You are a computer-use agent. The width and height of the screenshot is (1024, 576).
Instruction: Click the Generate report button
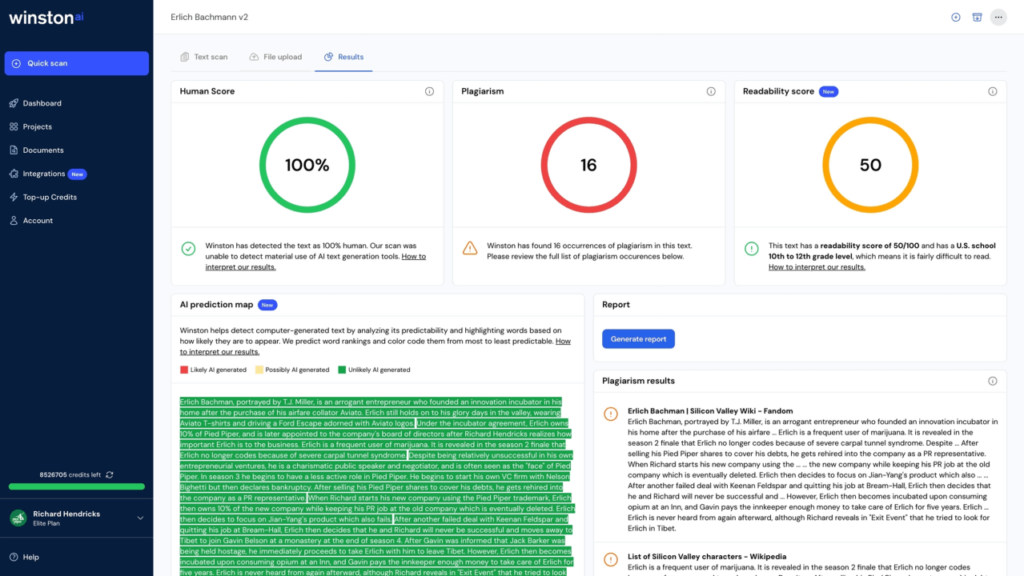pyautogui.click(x=638, y=339)
